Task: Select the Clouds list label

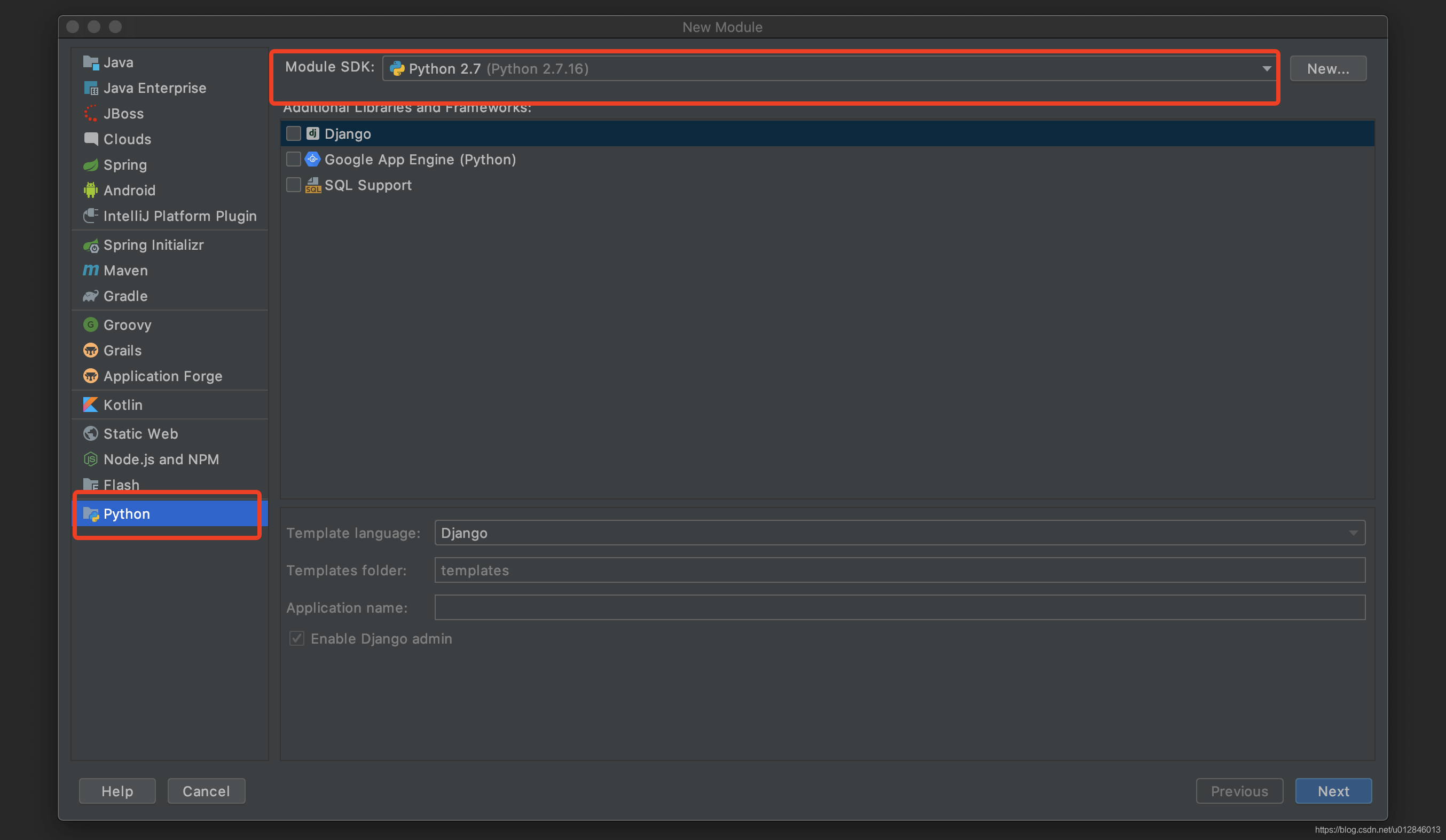Action: tap(128, 139)
